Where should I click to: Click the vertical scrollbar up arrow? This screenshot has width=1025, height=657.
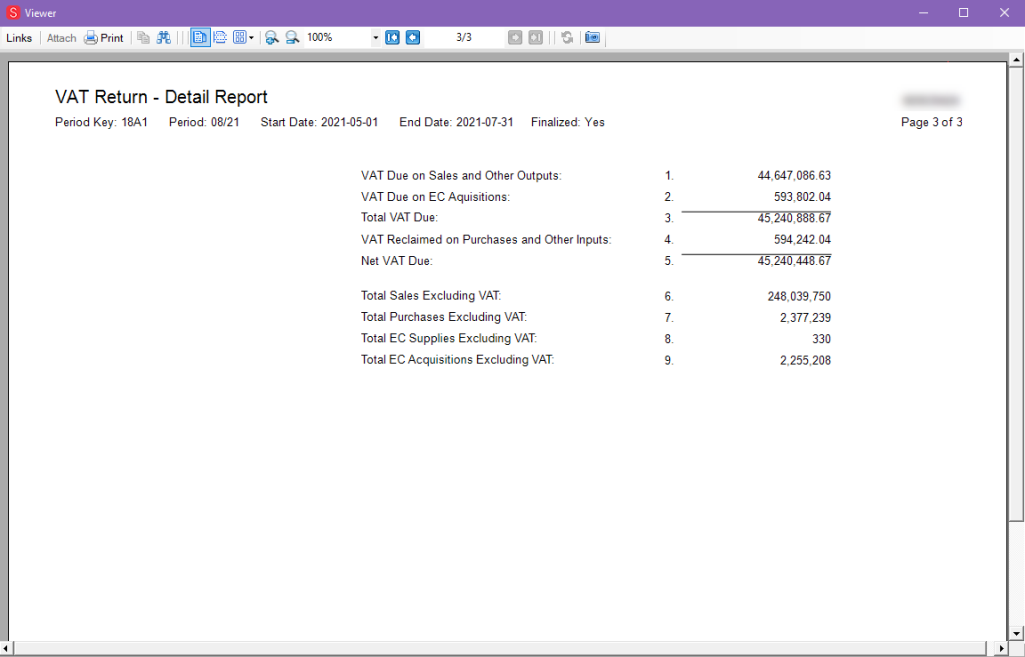[1016, 58]
